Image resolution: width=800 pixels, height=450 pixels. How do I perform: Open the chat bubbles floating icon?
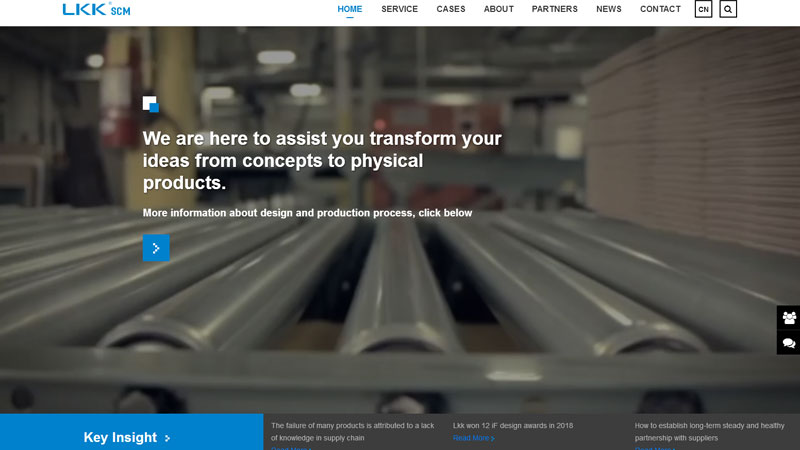(788, 343)
